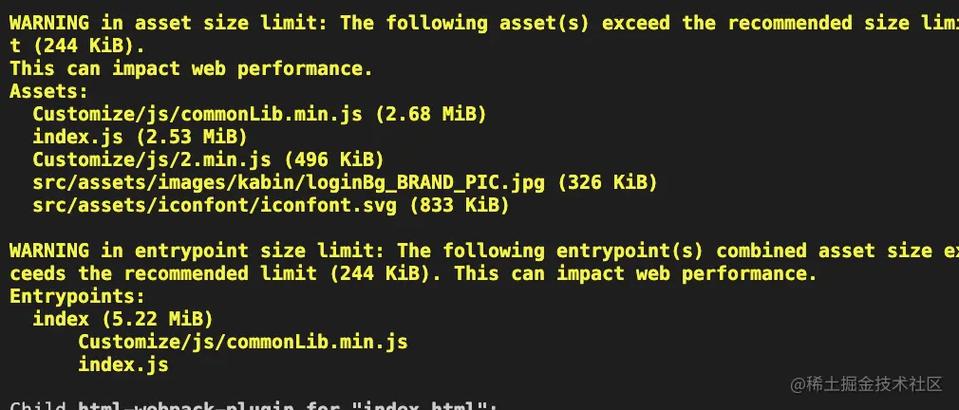Click the index (5.22 MiB) entrypoint line
Image resolution: width=959 pixels, height=410 pixels.
click(x=122, y=320)
